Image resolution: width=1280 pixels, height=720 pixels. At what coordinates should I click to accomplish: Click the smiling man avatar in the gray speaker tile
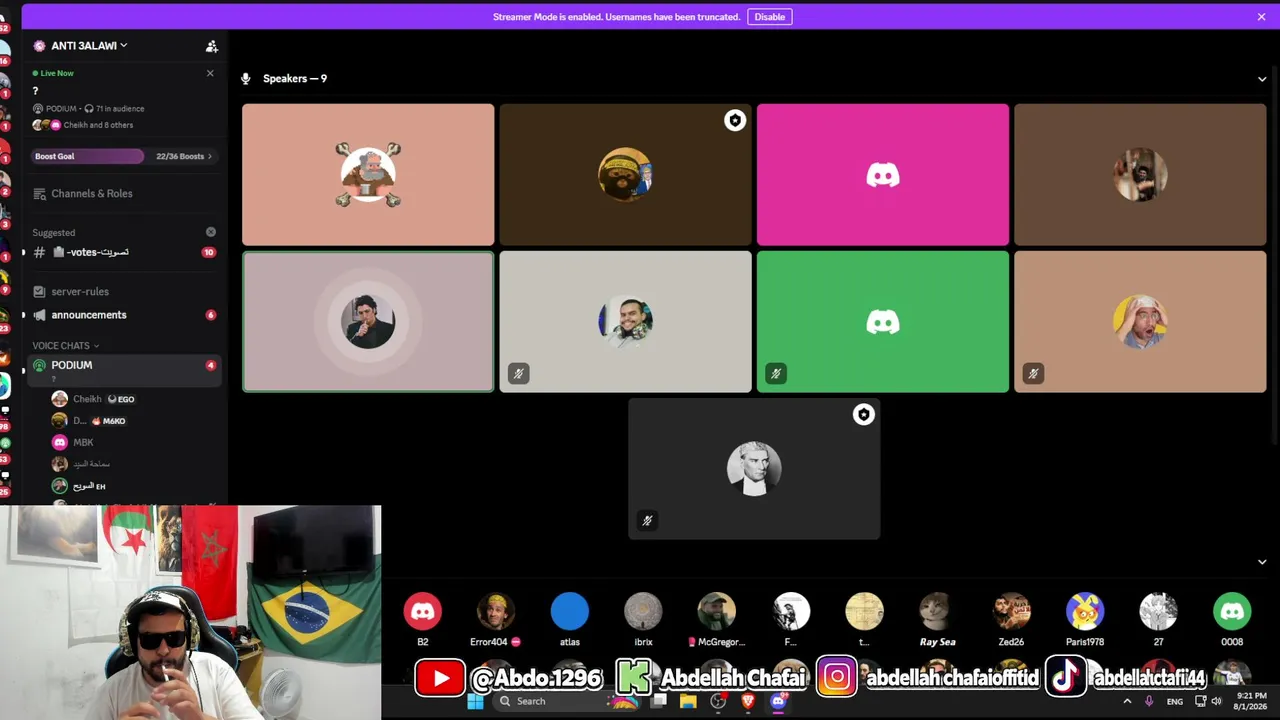click(x=625, y=322)
